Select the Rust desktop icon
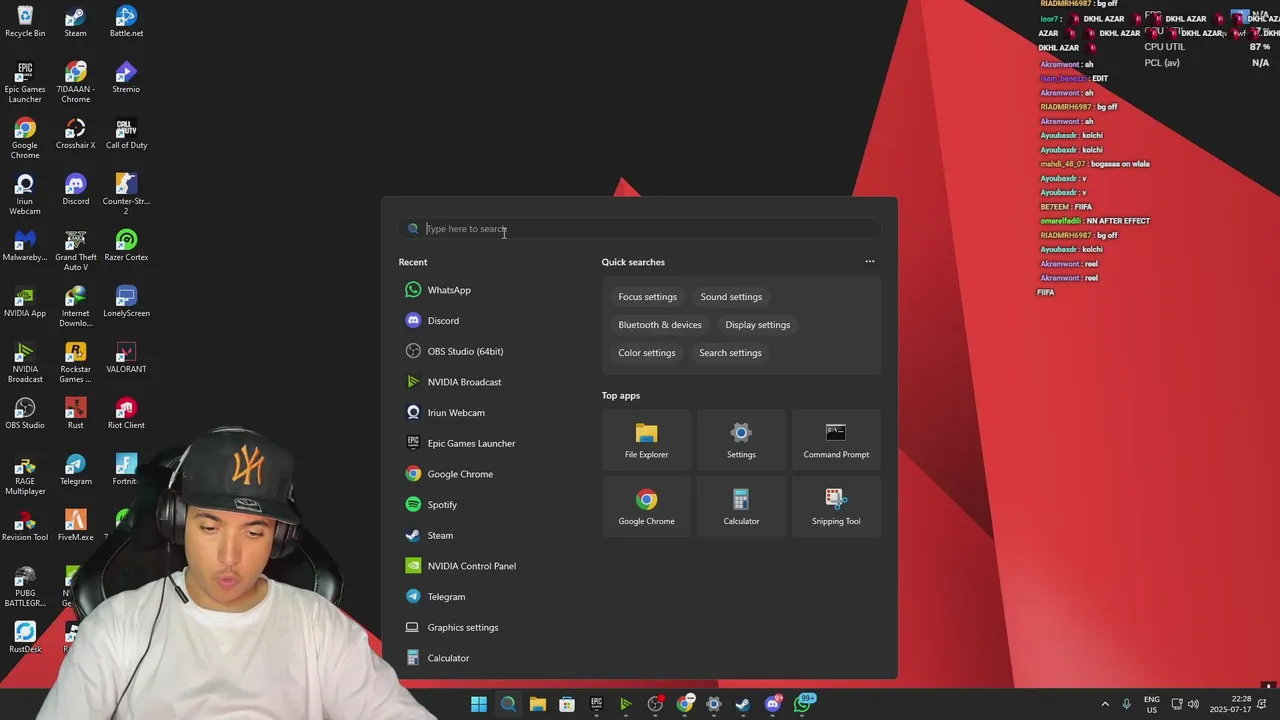Screen dimensions: 1280x720 (75, 414)
